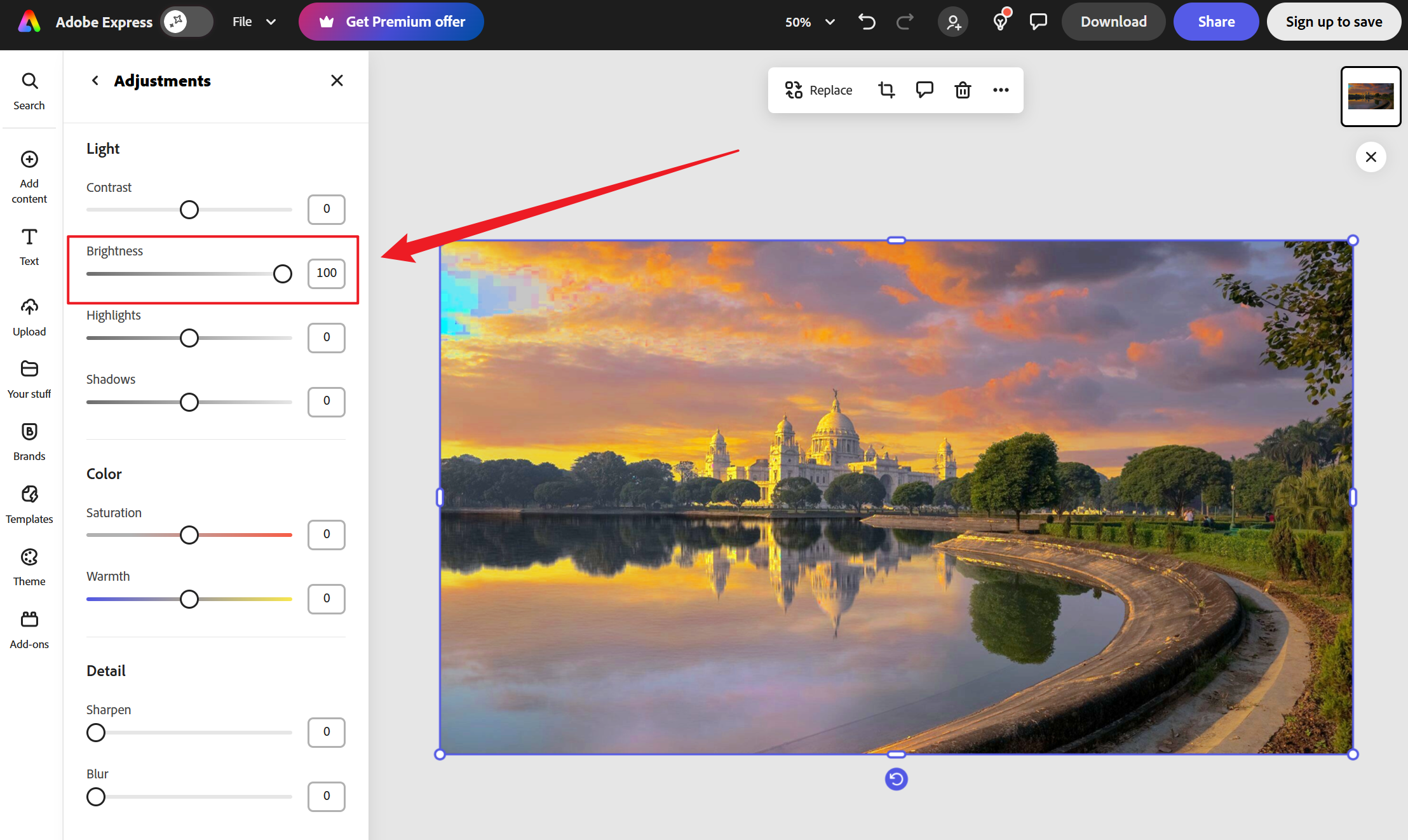Open Templates from the left sidebar
This screenshot has width=1408, height=840.
pos(29,505)
